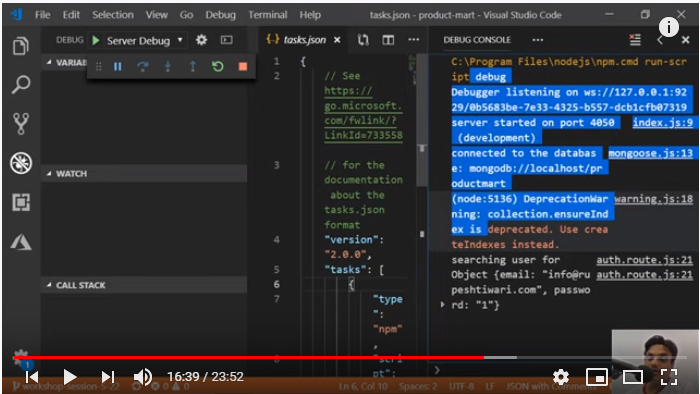Open the Explorer files icon in activity bar
700x394 pixels.
coord(21,45)
